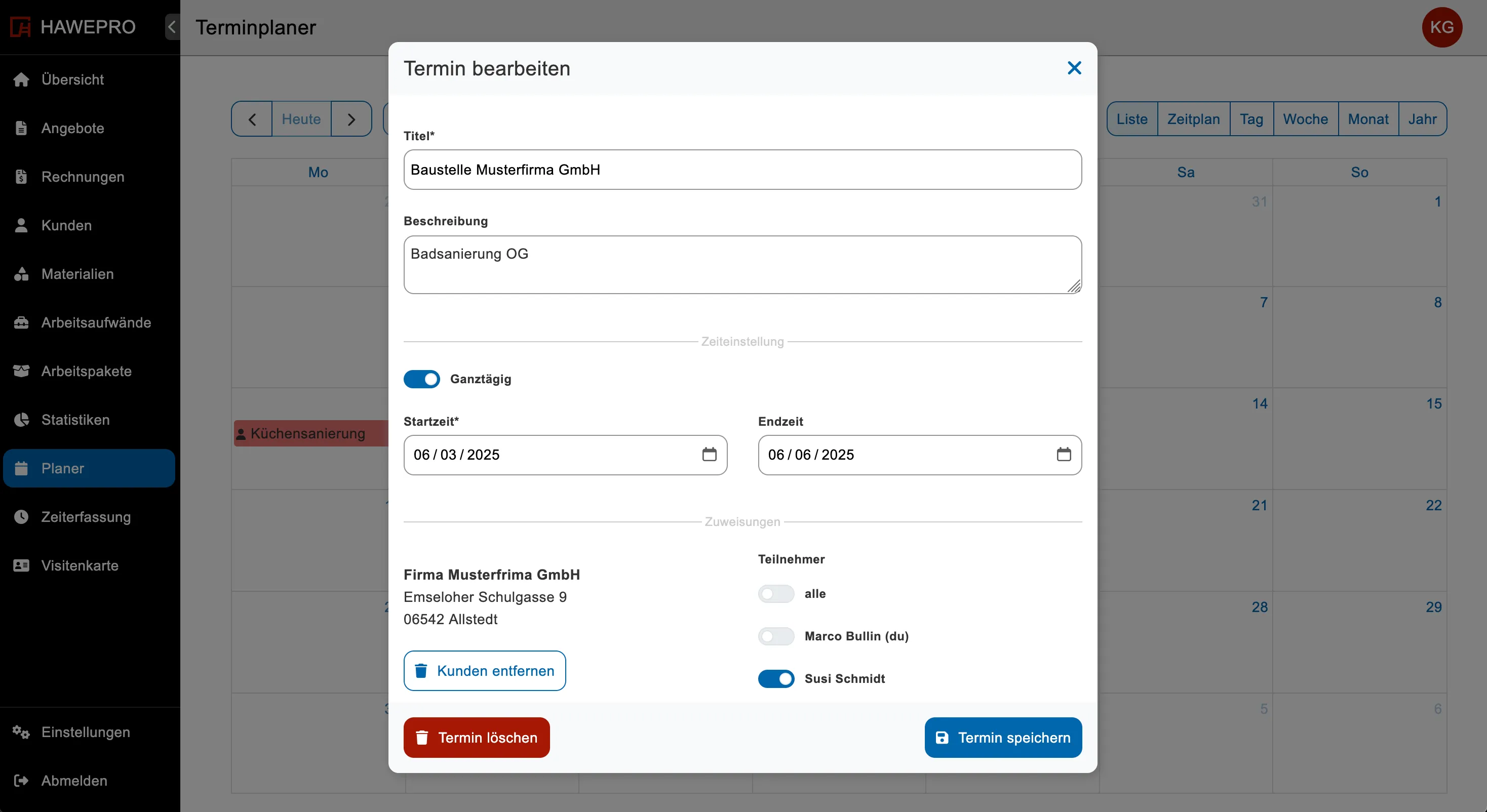Click the Sa column header
The width and height of the screenshot is (1487, 812).
[x=1186, y=172]
